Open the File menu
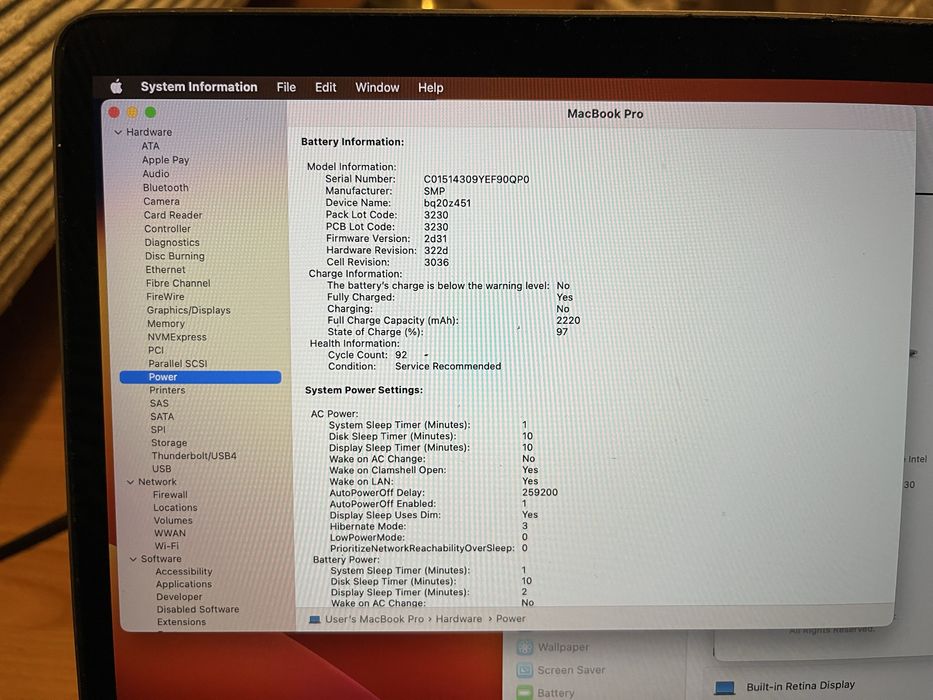 pos(286,88)
